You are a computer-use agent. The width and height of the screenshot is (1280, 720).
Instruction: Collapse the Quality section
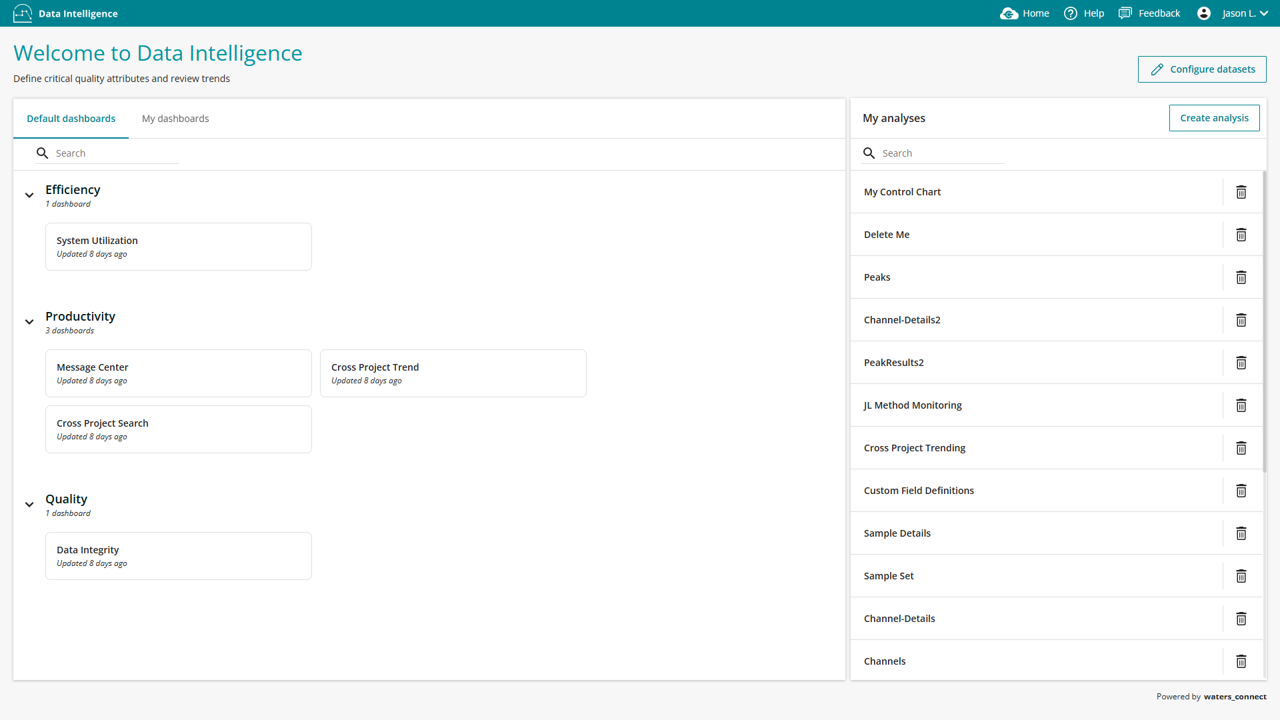tap(29, 504)
